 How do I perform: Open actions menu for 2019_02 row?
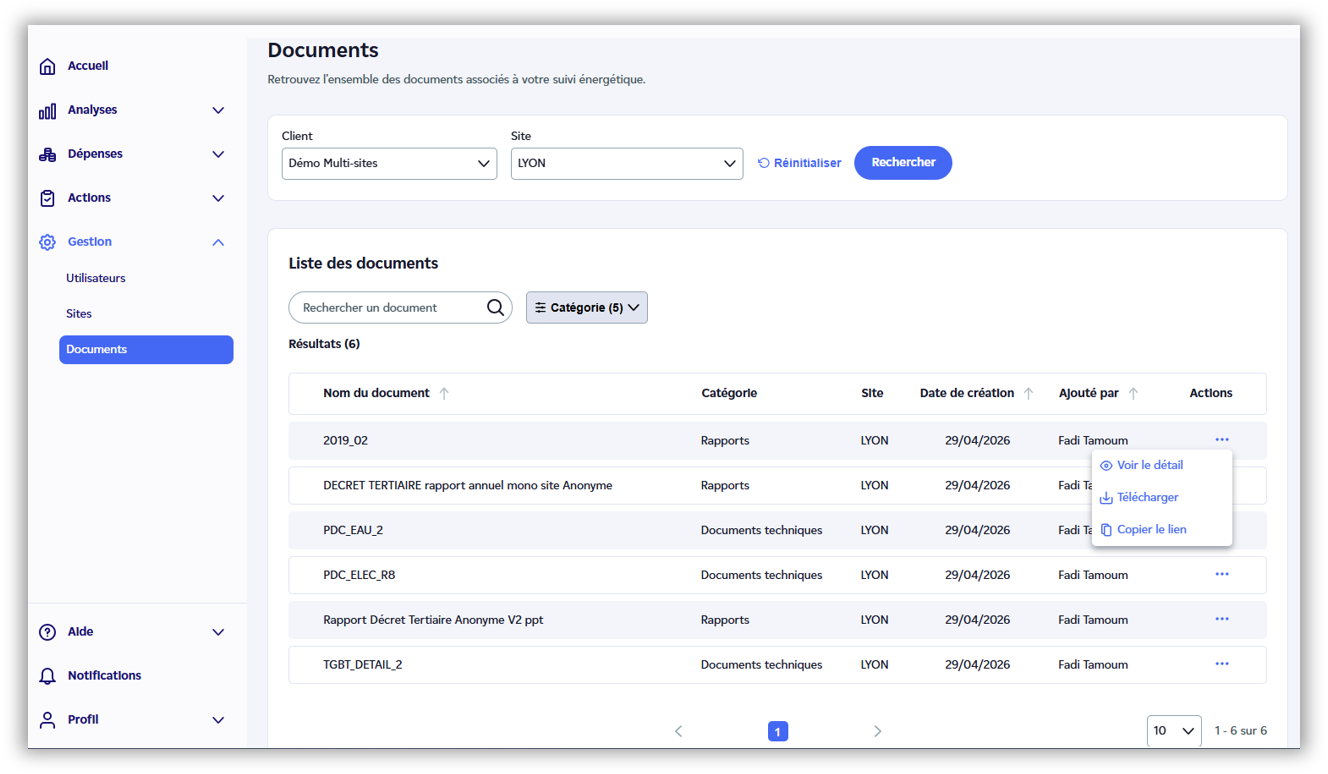pyautogui.click(x=1222, y=440)
